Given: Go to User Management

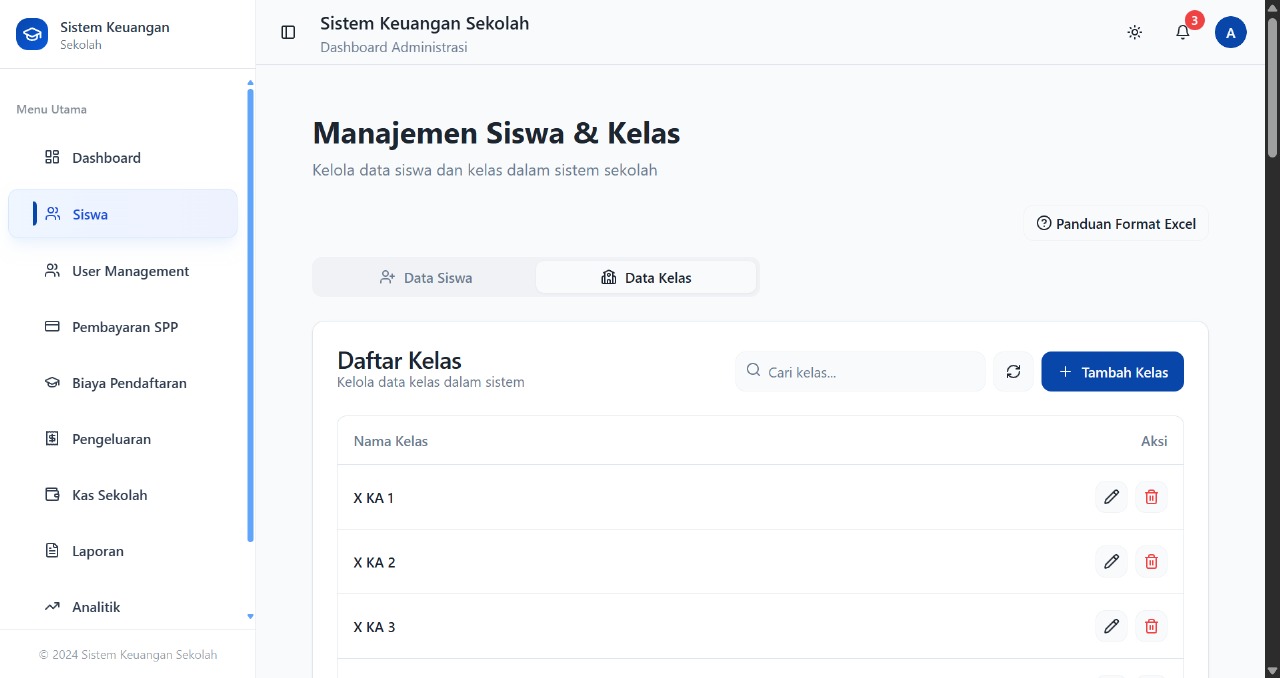Looking at the screenshot, I should (x=123, y=271).
